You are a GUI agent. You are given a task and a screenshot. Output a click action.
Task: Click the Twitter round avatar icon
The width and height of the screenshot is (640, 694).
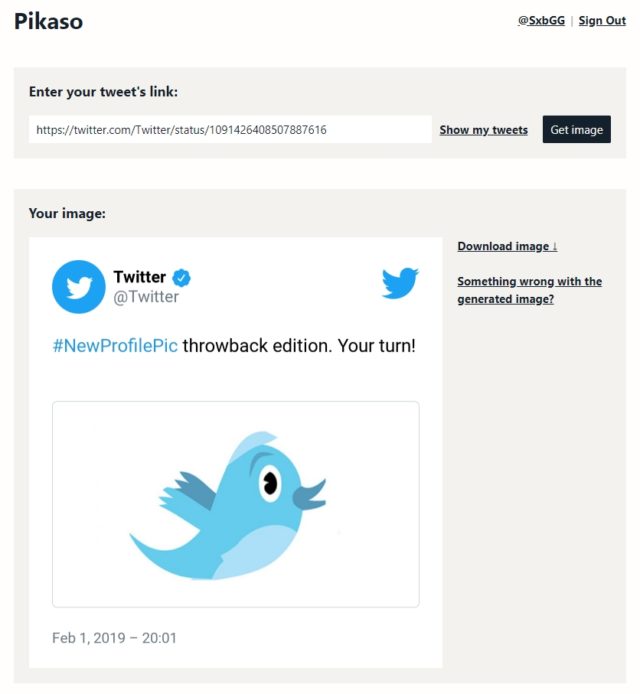[x=79, y=287]
